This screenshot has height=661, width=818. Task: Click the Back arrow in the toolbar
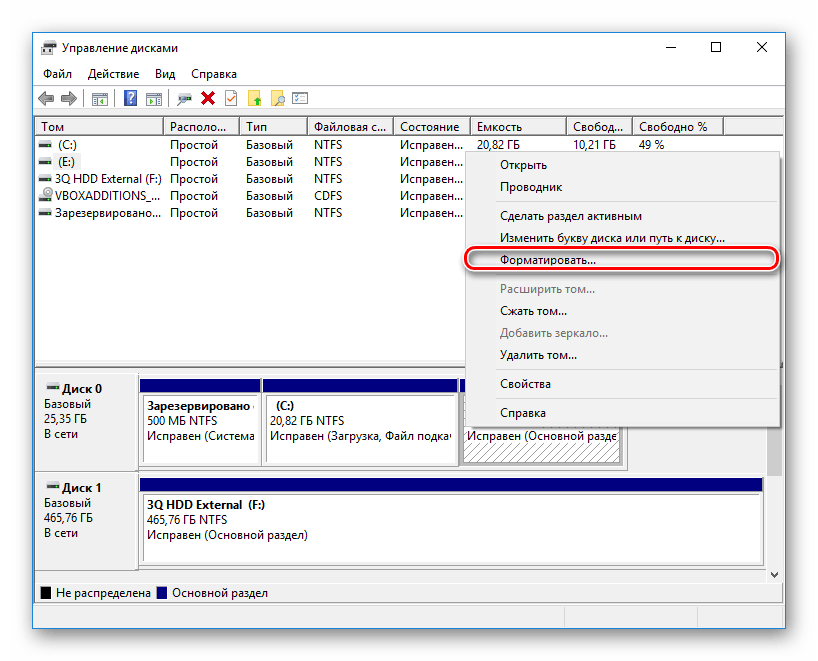pyautogui.click(x=46, y=98)
